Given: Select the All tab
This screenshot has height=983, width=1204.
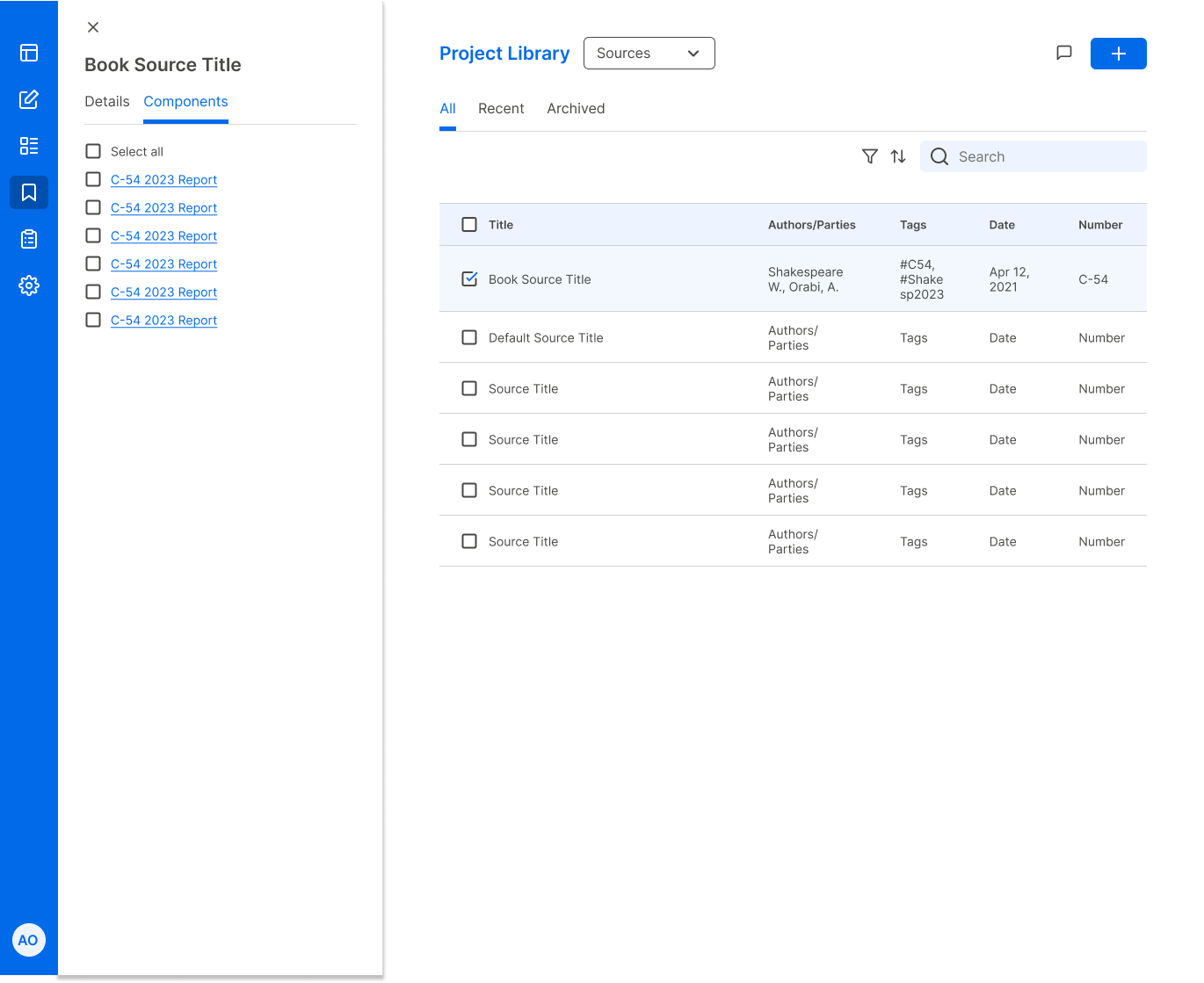Looking at the screenshot, I should tap(447, 109).
